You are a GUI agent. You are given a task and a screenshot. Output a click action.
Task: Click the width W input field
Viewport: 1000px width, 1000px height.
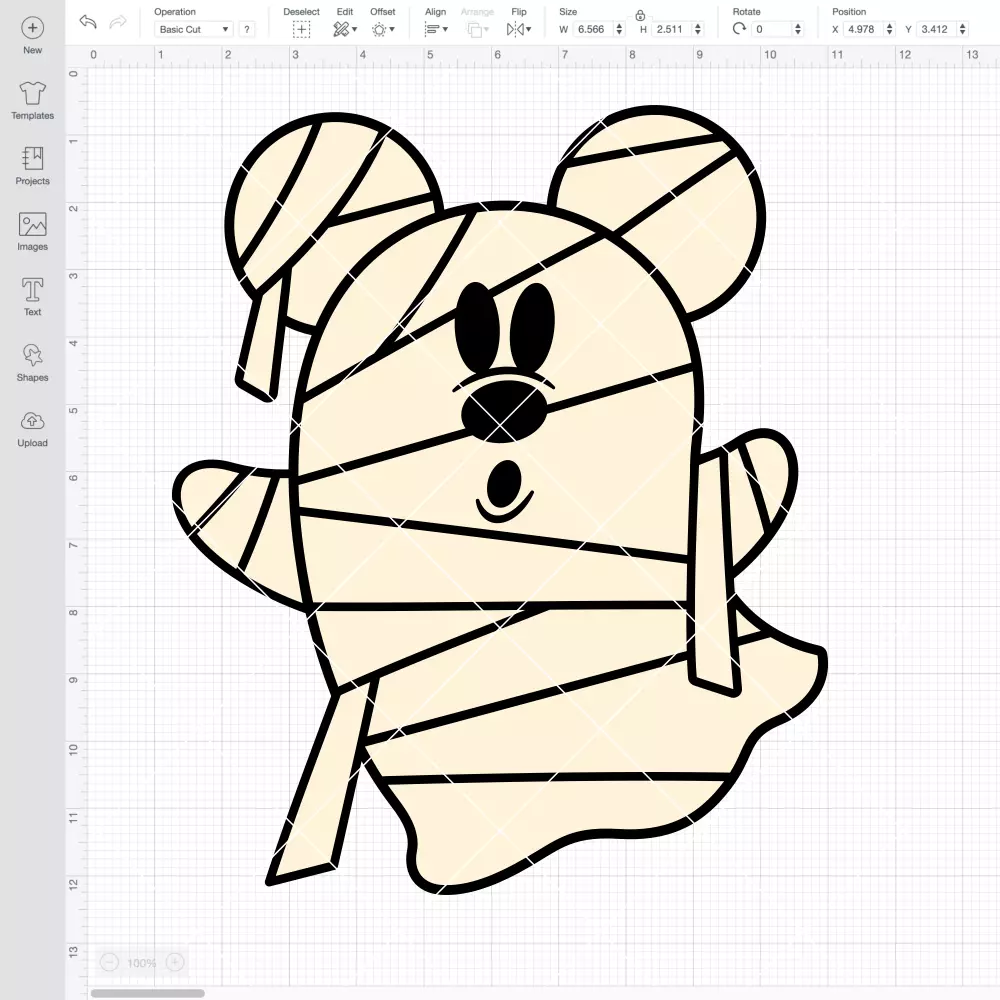tap(593, 29)
